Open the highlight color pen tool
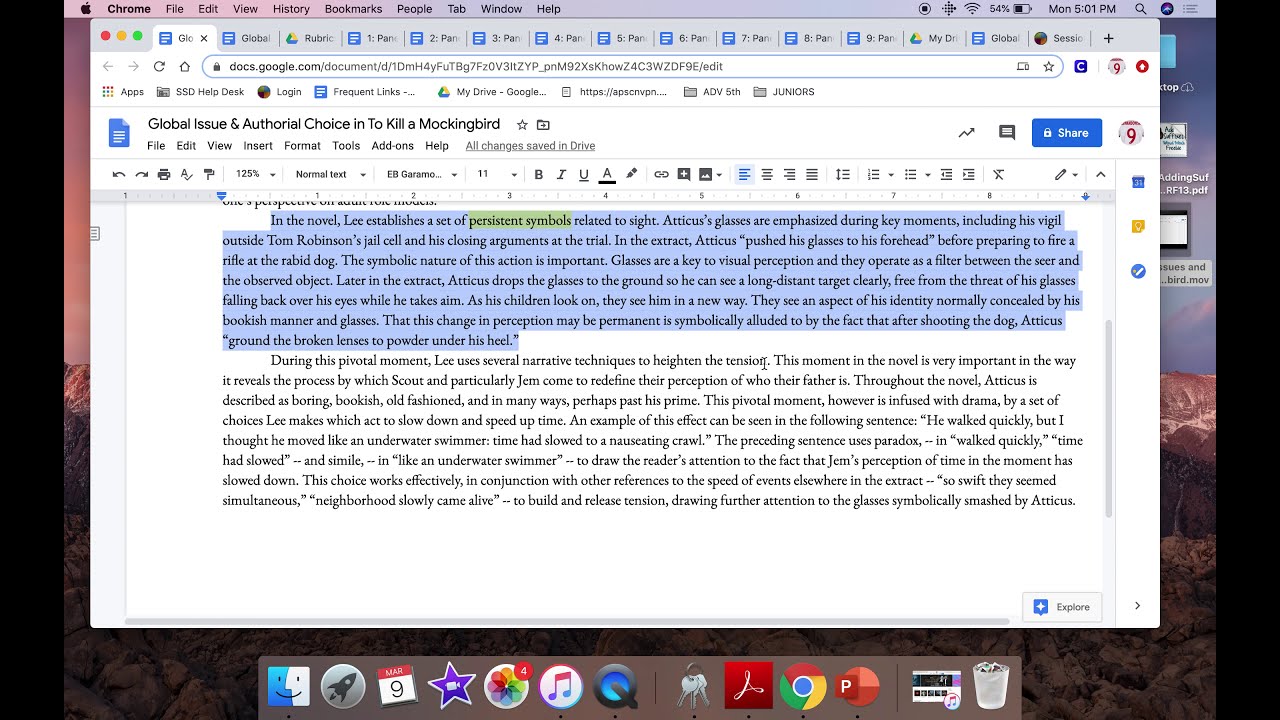 (x=631, y=174)
